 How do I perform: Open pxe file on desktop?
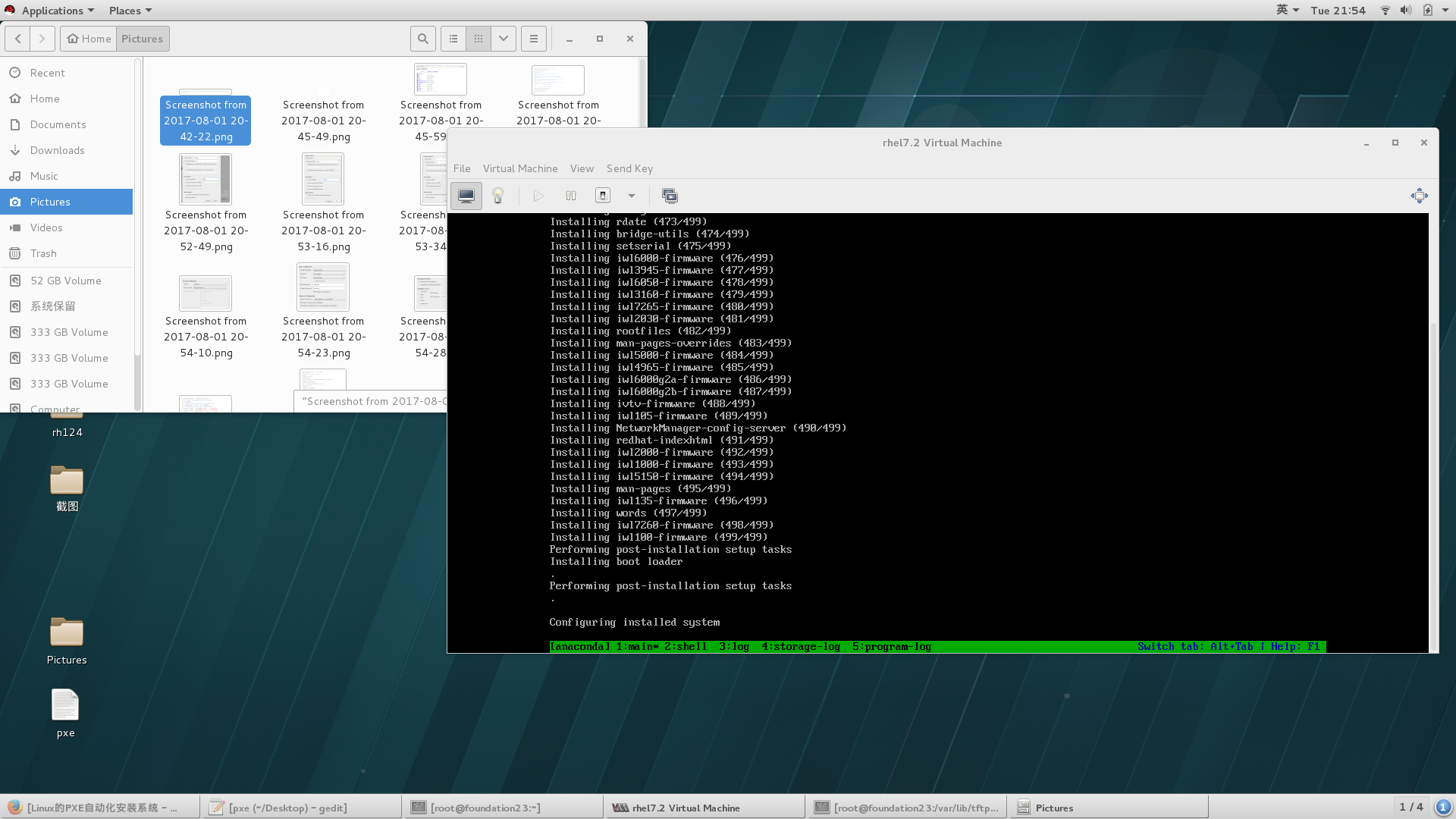point(65,713)
